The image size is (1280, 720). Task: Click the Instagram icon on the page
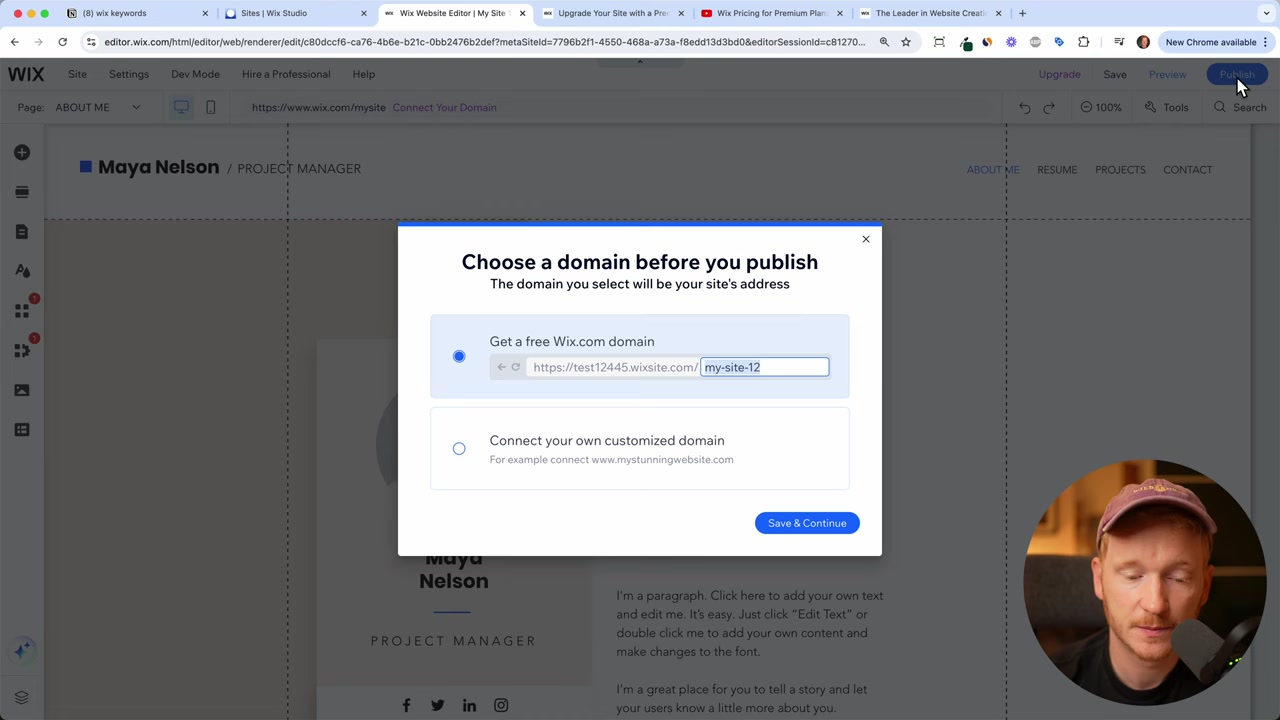(501, 705)
